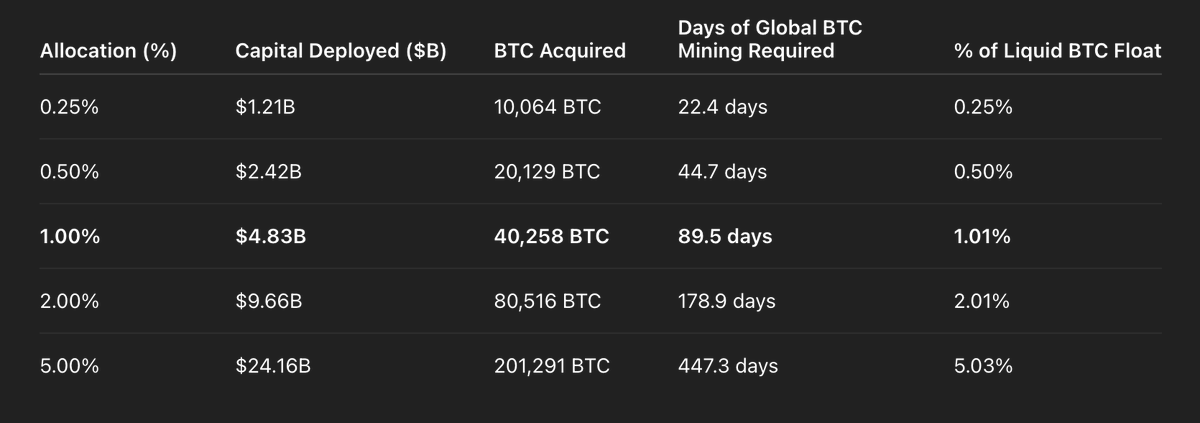The image size is (1200, 423).
Task: Click the 22.4 days cell
Action: tap(722, 107)
